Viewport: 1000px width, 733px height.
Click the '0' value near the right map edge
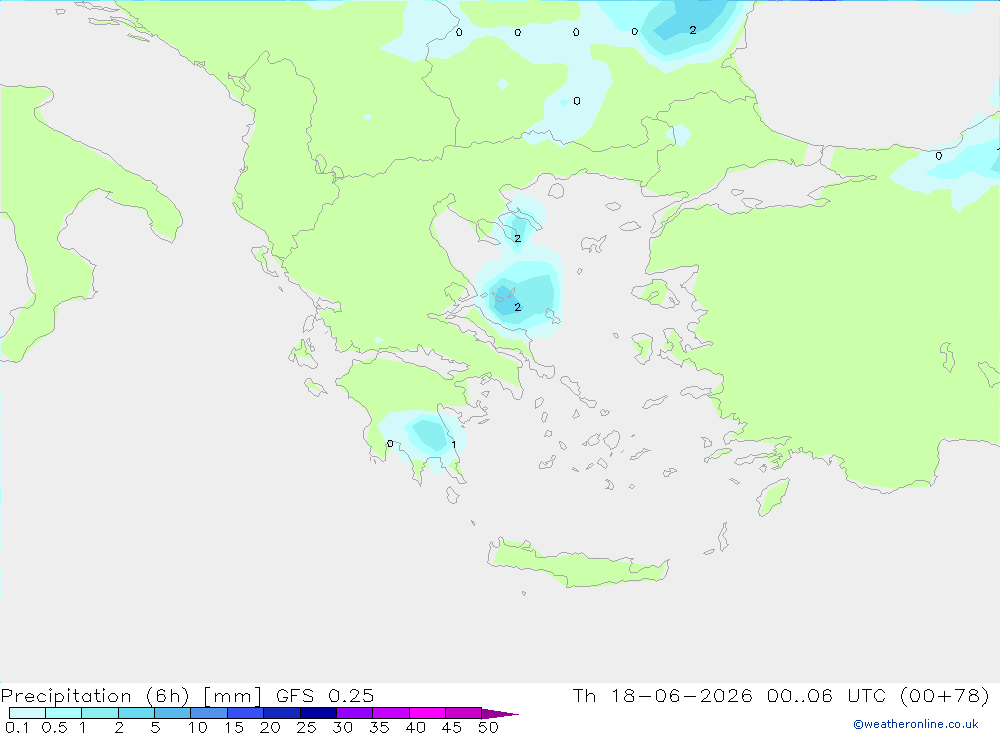[x=939, y=156]
